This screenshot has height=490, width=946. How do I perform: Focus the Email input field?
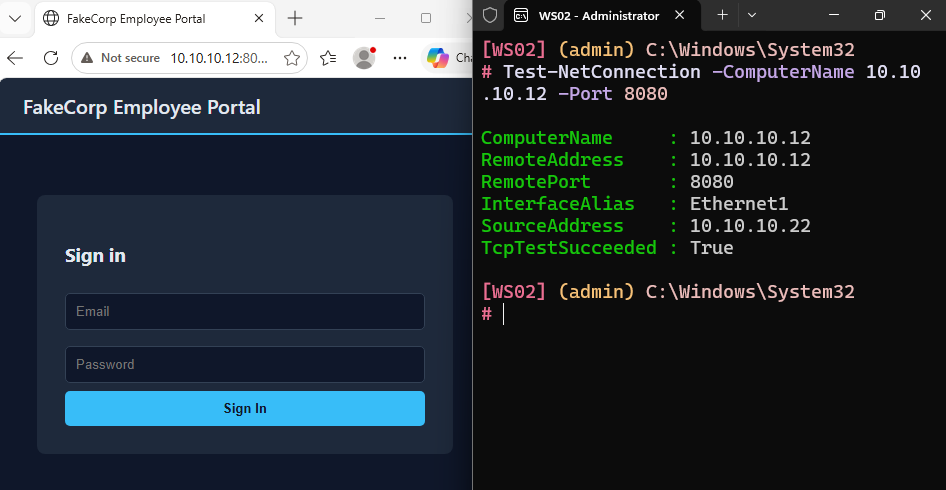[245, 311]
